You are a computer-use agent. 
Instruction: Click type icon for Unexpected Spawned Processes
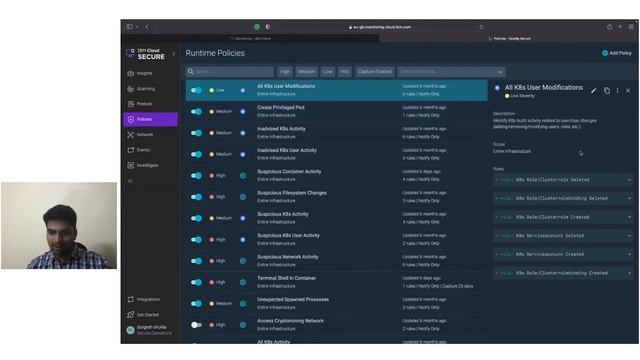243,304
